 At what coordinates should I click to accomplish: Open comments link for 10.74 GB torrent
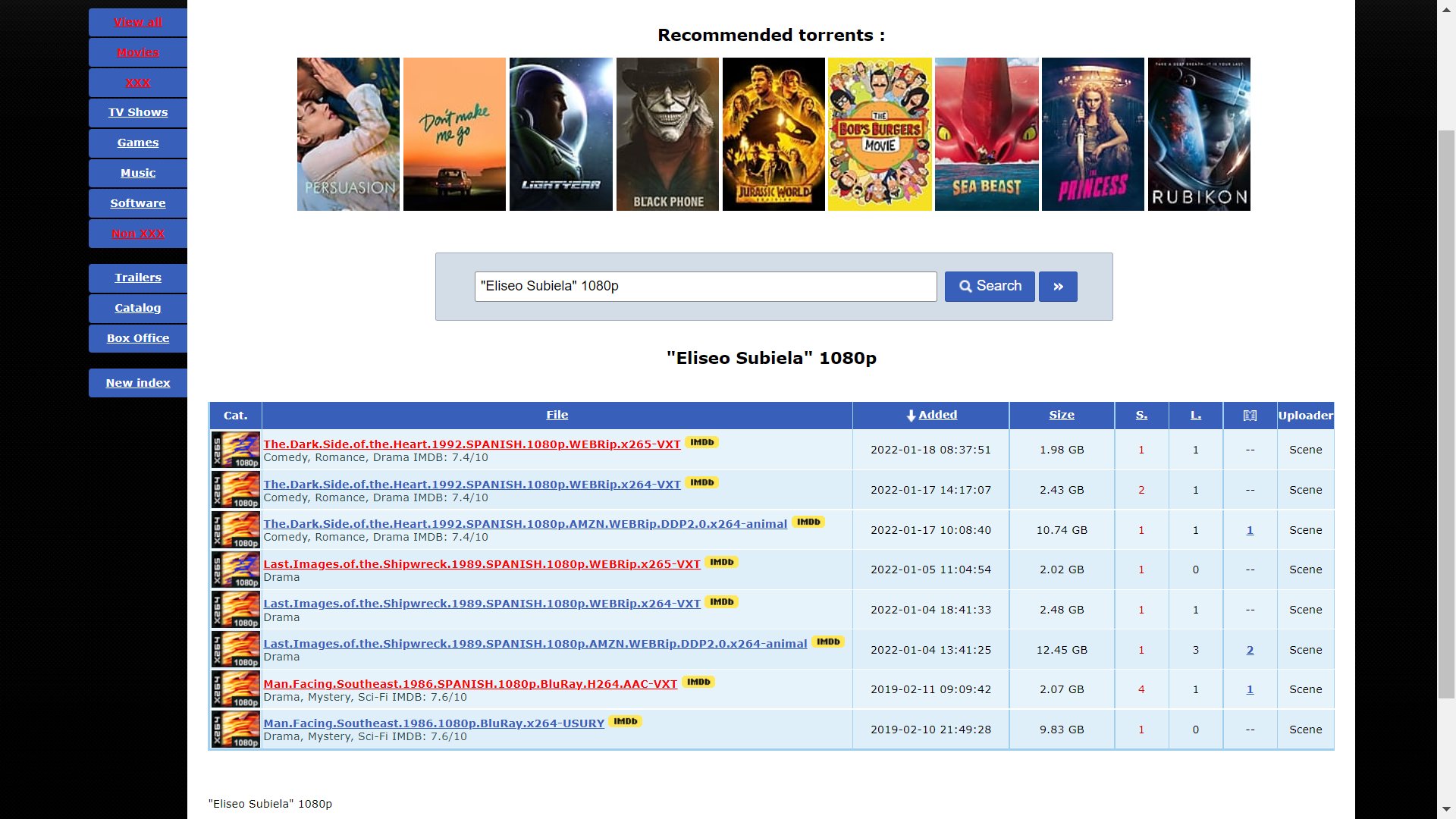tap(1250, 530)
